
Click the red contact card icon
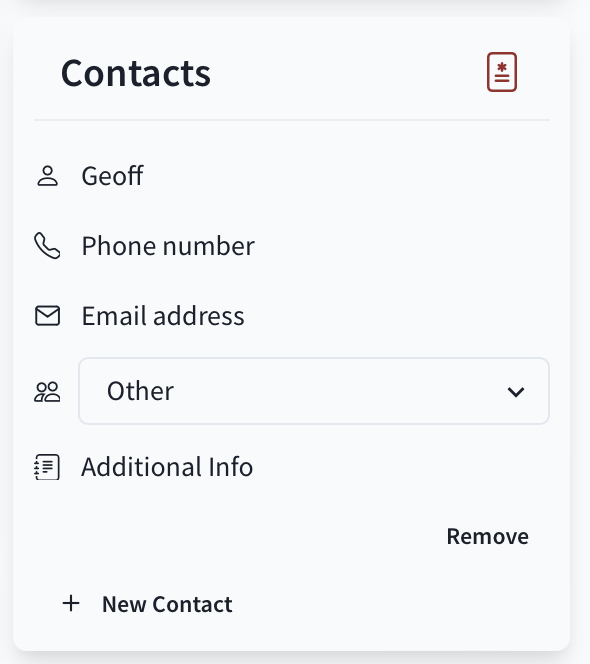click(501, 72)
